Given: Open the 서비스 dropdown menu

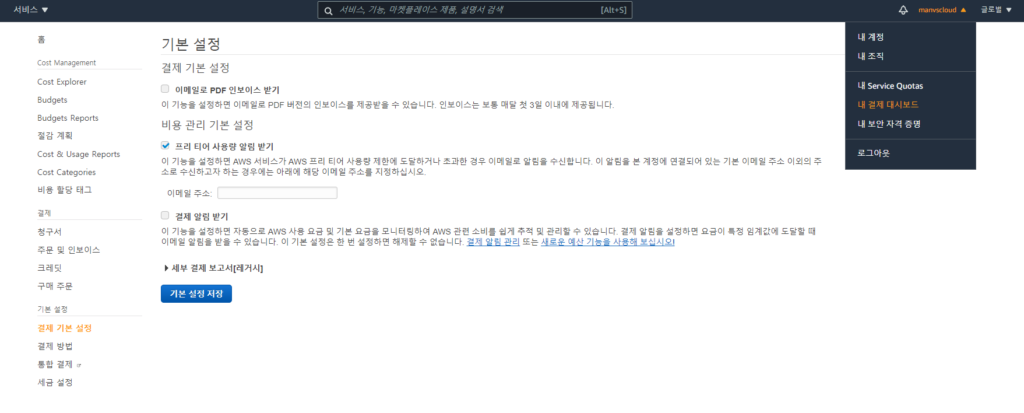Looking at the screenshot, I should click(x=30, y=10).
